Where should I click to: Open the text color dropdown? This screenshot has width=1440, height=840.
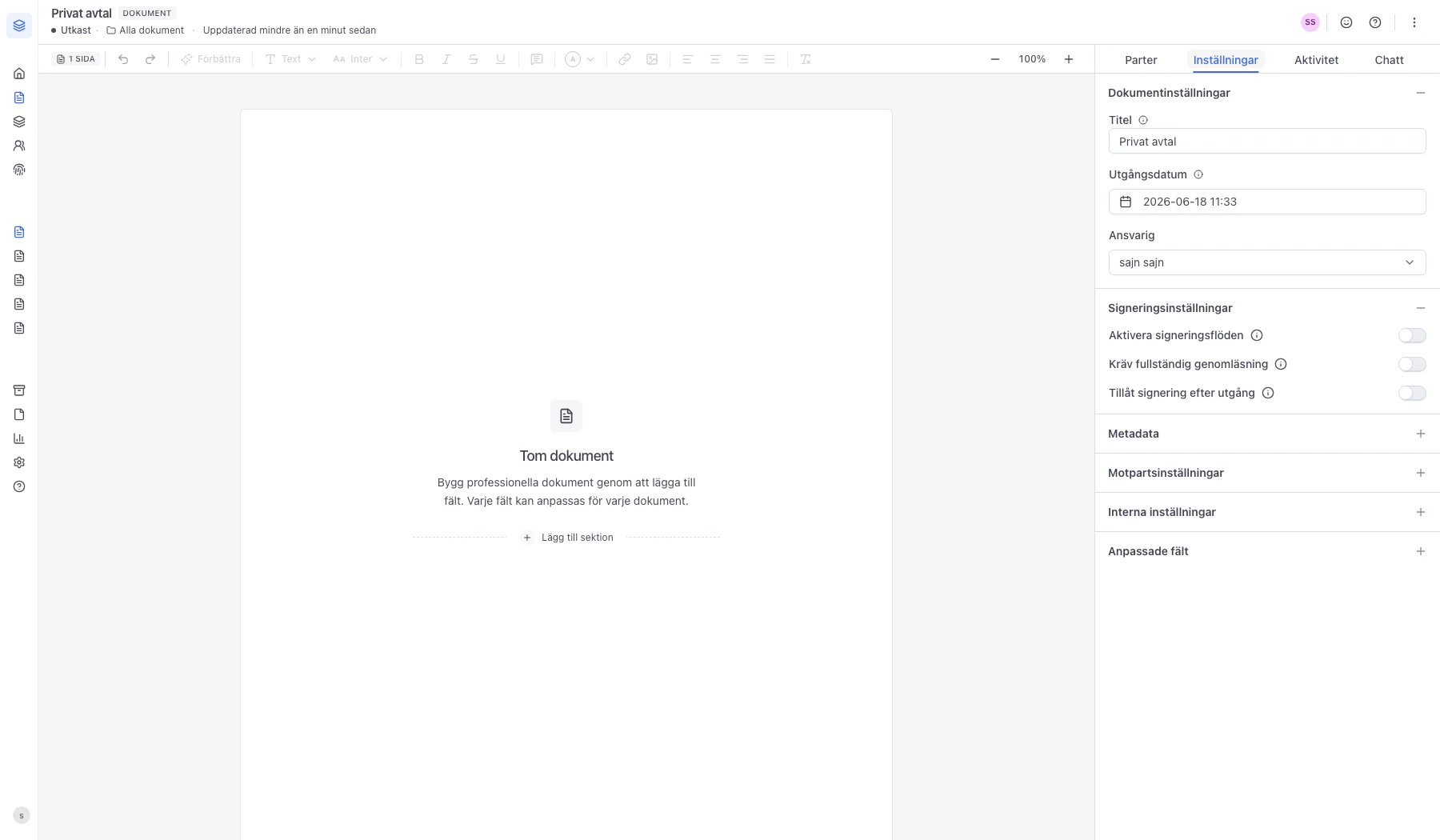(580, 59)
